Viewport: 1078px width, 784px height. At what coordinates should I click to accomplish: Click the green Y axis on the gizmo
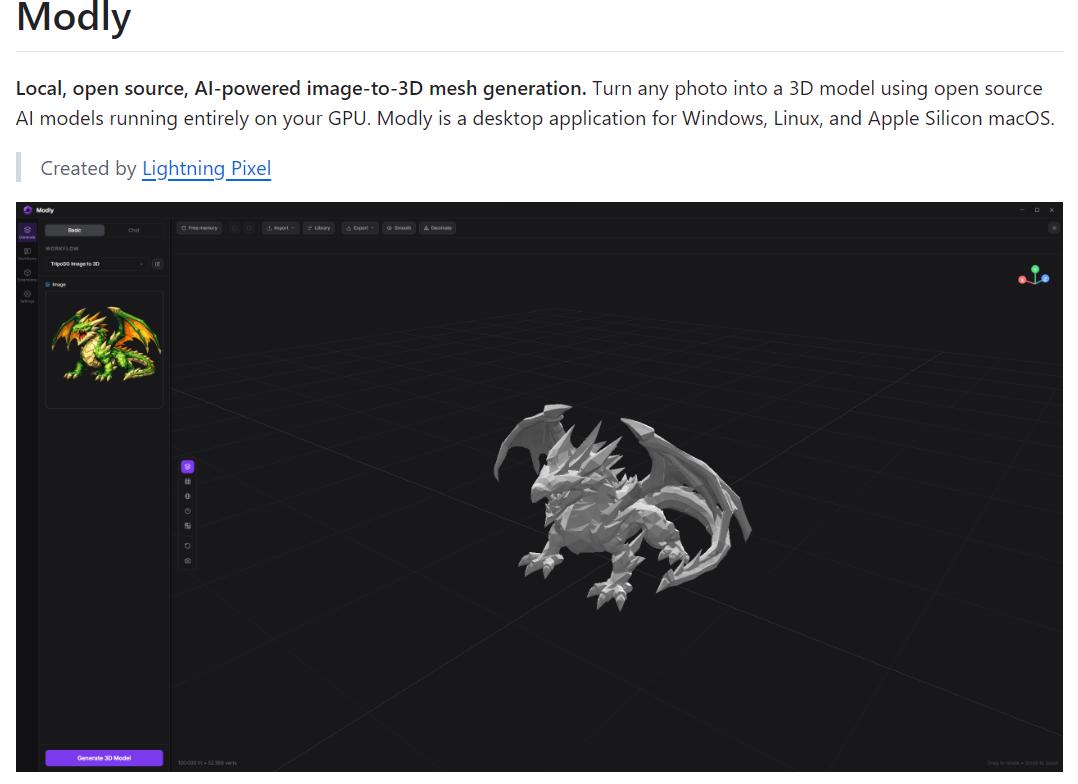pyautogui.click(x=1035, y=270)
